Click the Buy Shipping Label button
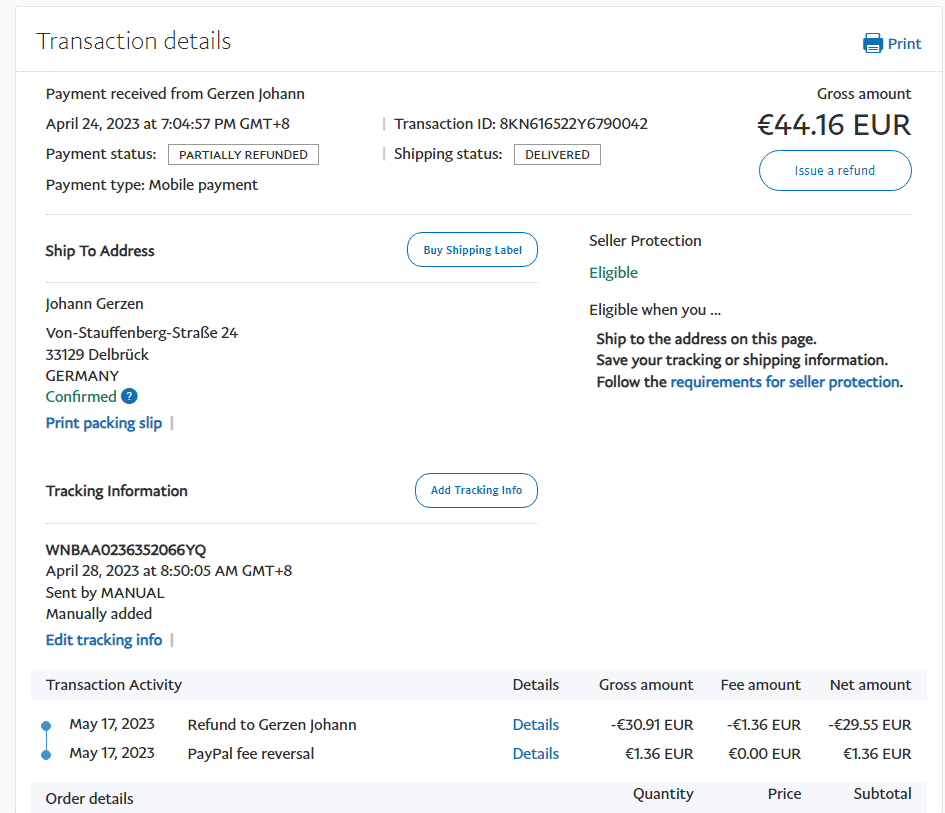 [x=472, y=250]
